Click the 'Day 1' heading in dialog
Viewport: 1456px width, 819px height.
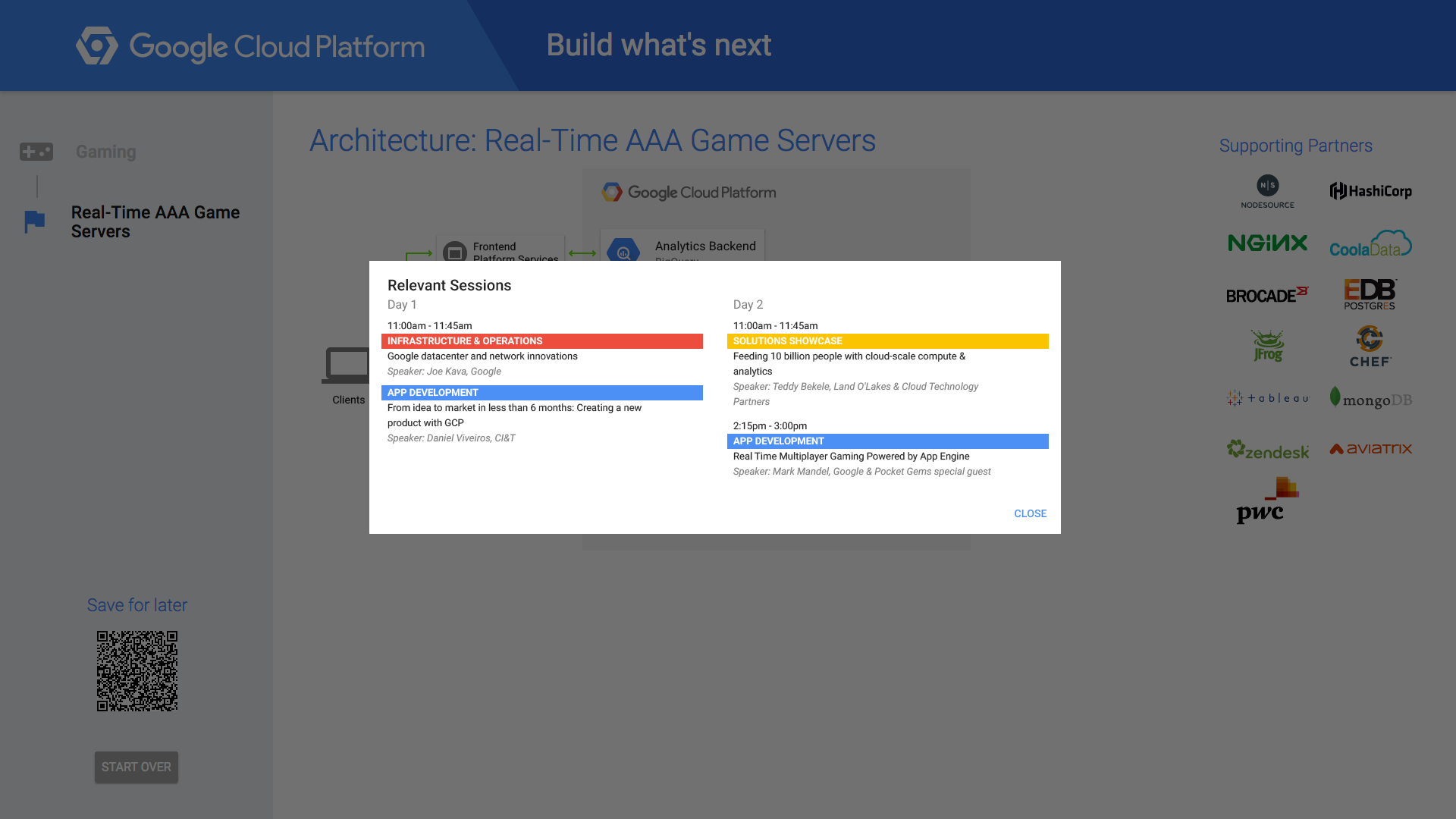pos(402,305)
